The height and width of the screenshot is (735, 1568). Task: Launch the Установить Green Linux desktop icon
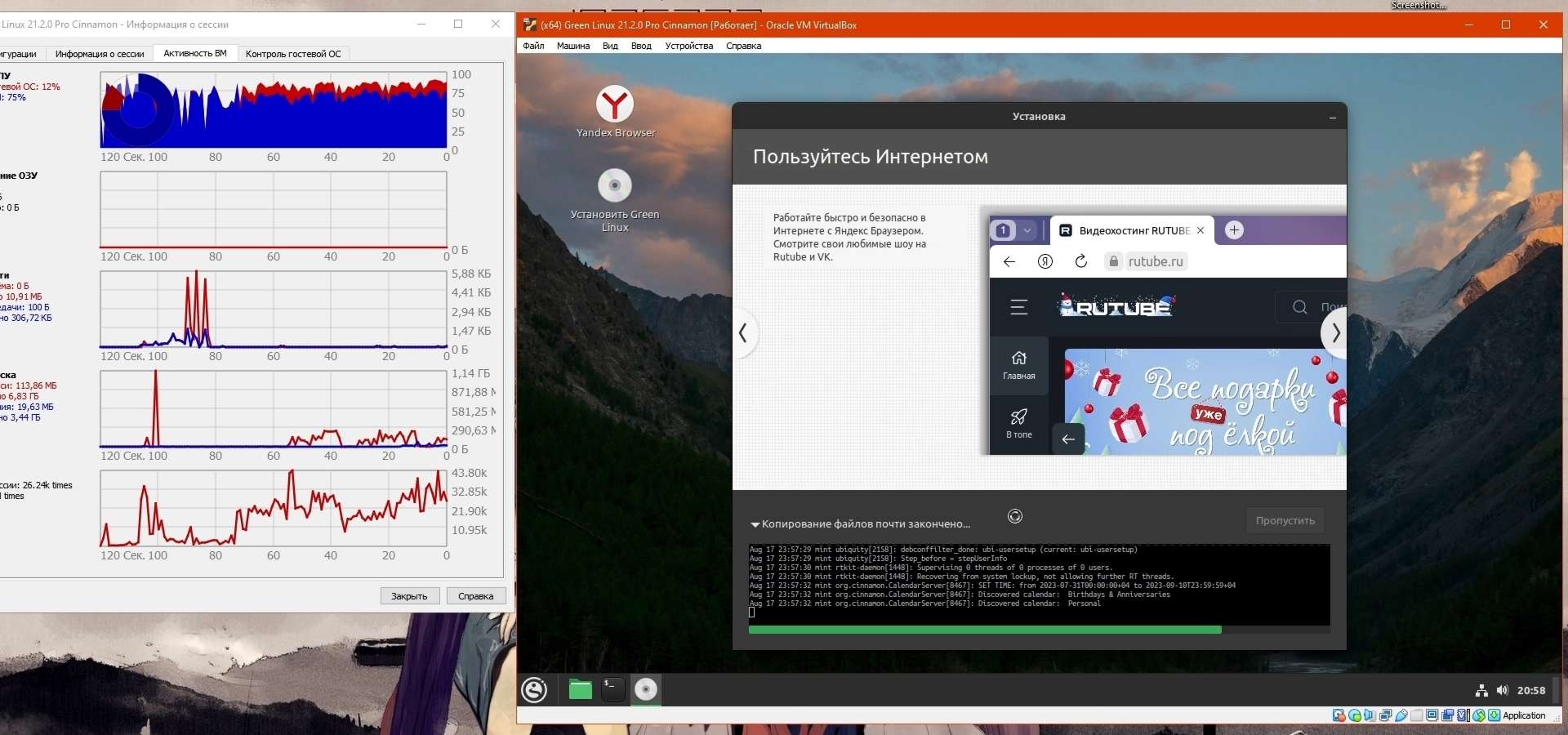615,201
